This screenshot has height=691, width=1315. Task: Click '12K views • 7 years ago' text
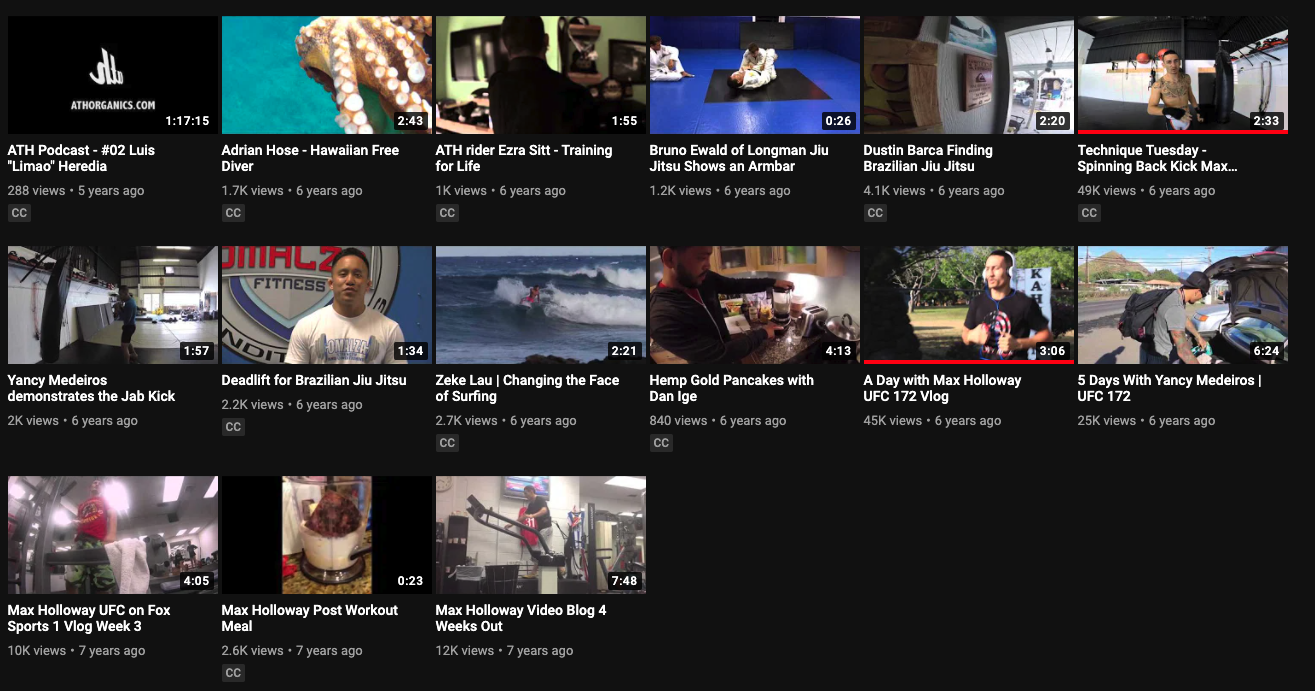(x=504, y=650)
